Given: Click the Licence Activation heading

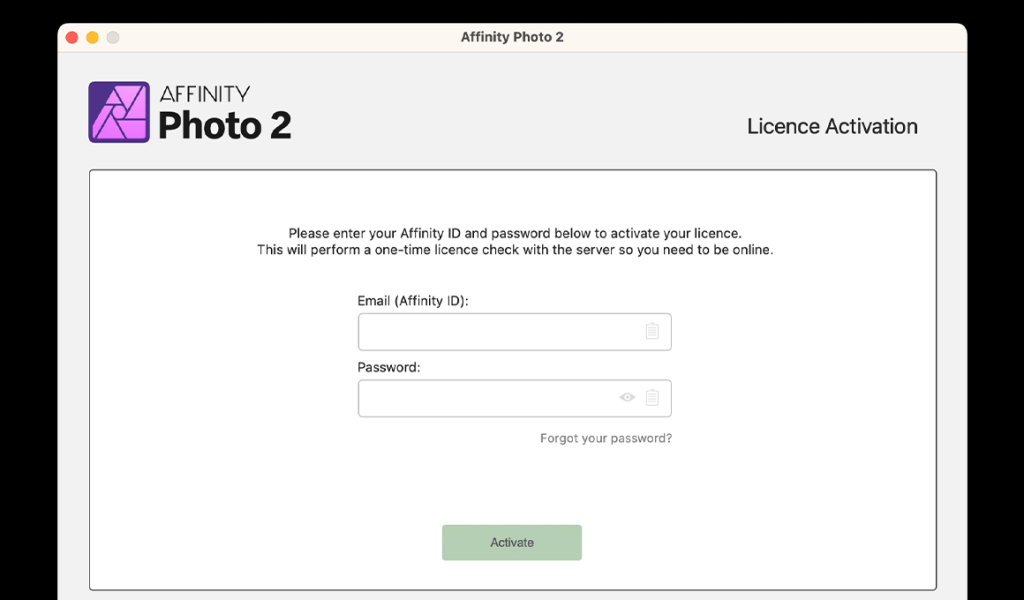Looking at the screenshot, I should 832,126.
